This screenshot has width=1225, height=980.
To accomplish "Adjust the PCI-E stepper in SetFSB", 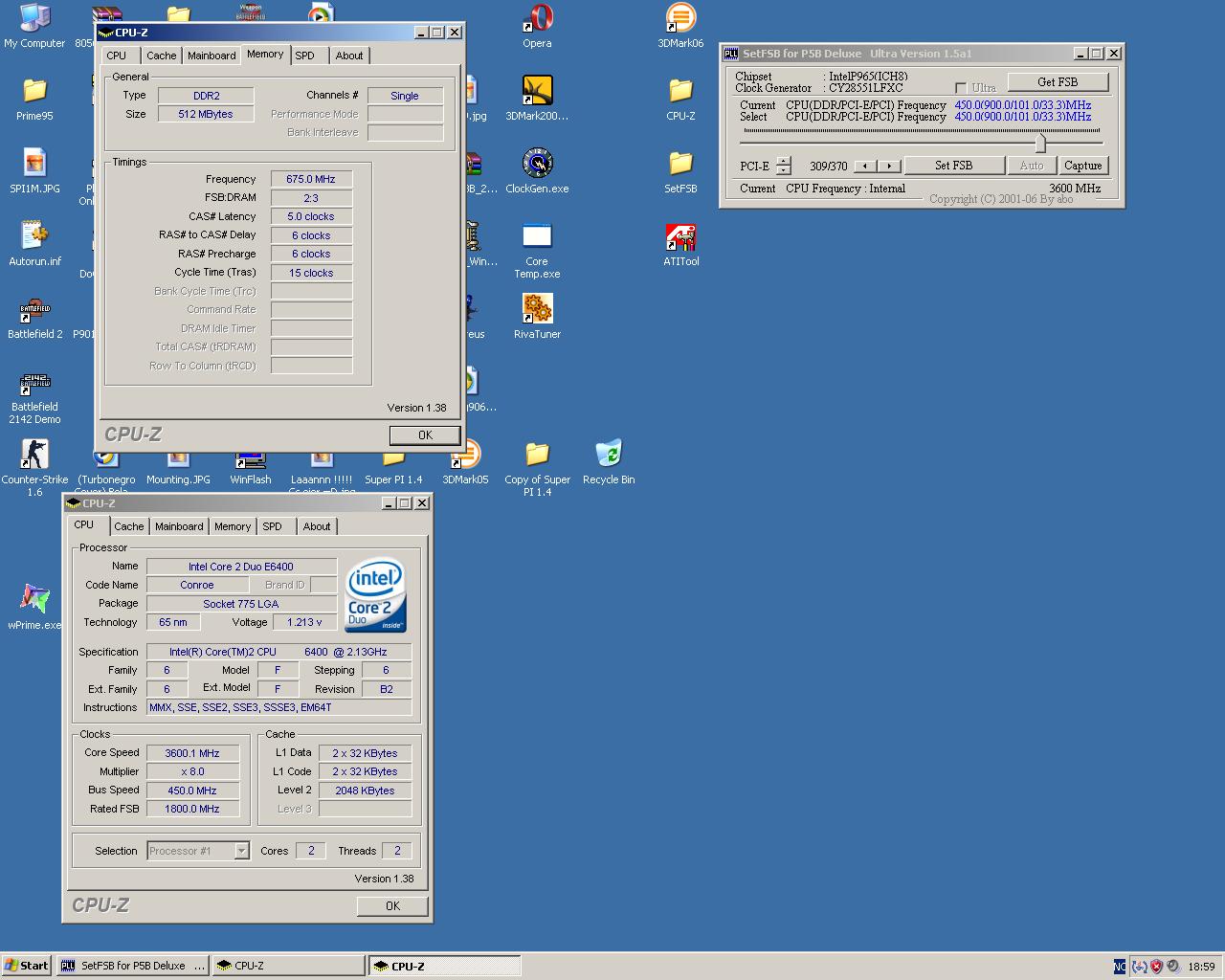I will coord(783,166).
